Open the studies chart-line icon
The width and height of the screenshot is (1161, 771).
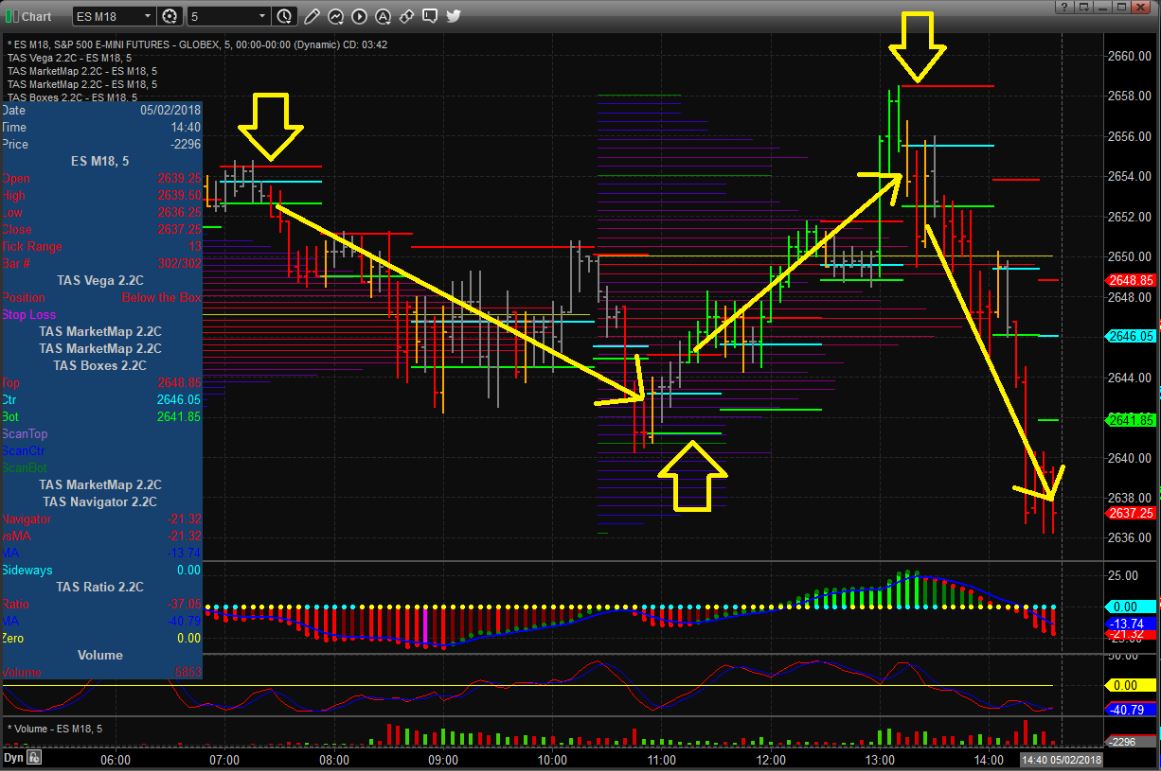click(335, 16)
